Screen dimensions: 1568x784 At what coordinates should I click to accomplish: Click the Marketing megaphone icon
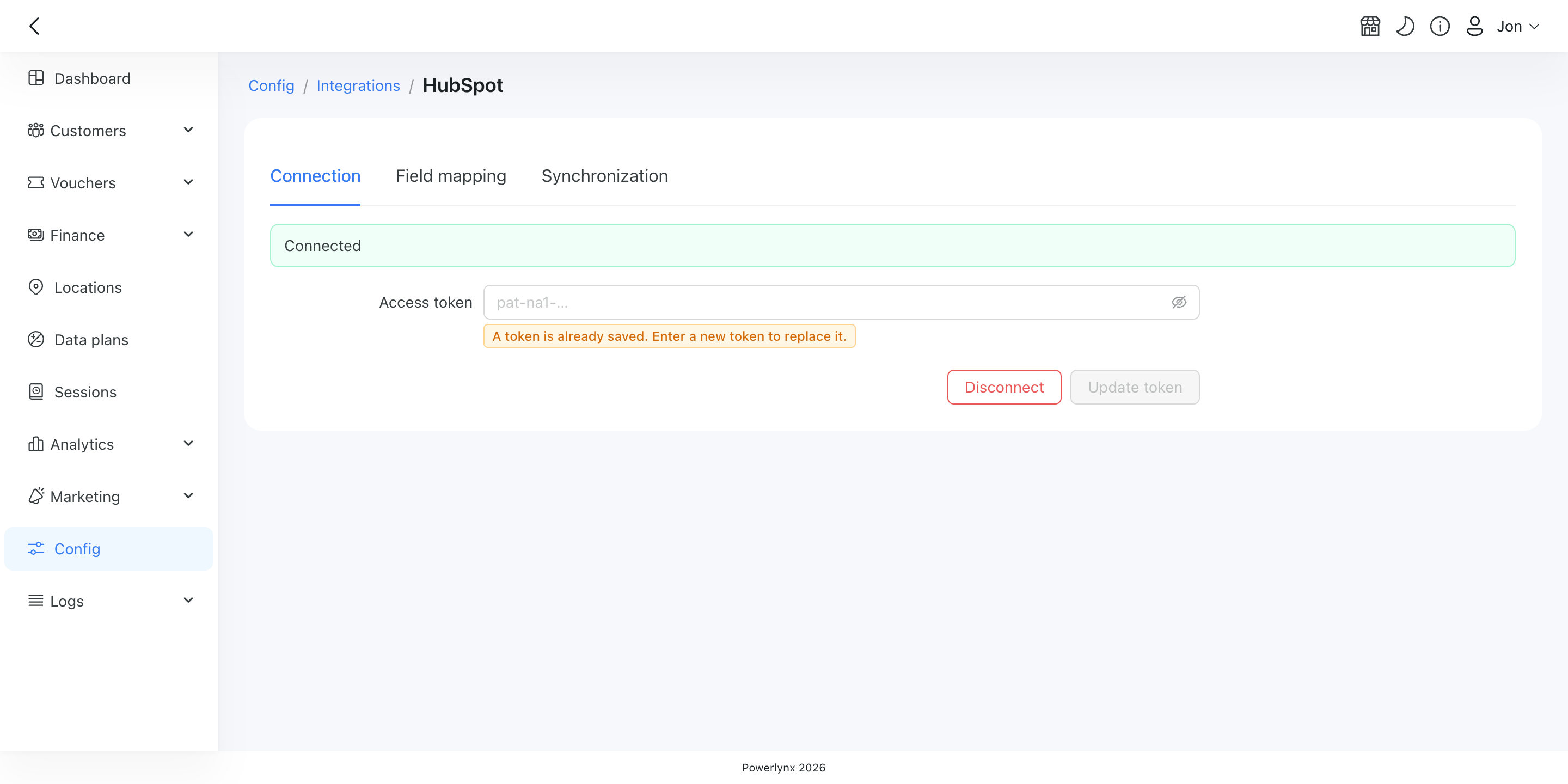[x=36, y=496]
